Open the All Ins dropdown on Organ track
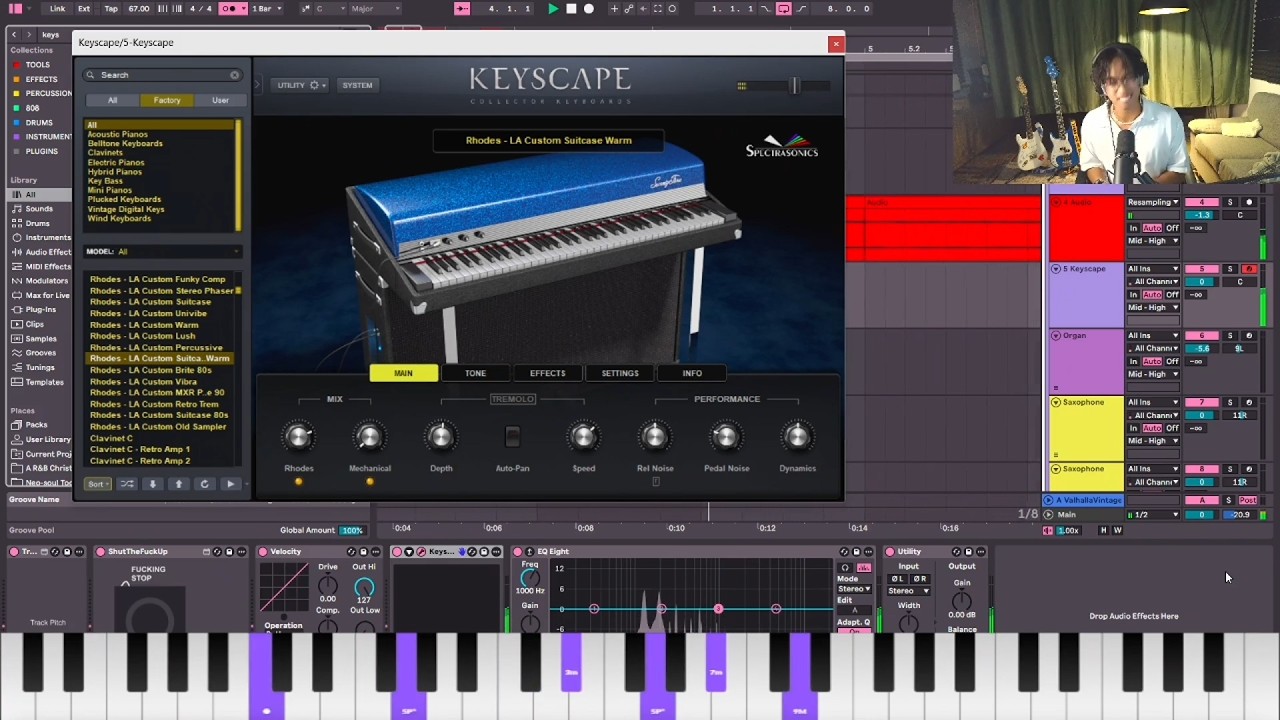Screen dimensions: 1280x720 (x=1153, y=336)
